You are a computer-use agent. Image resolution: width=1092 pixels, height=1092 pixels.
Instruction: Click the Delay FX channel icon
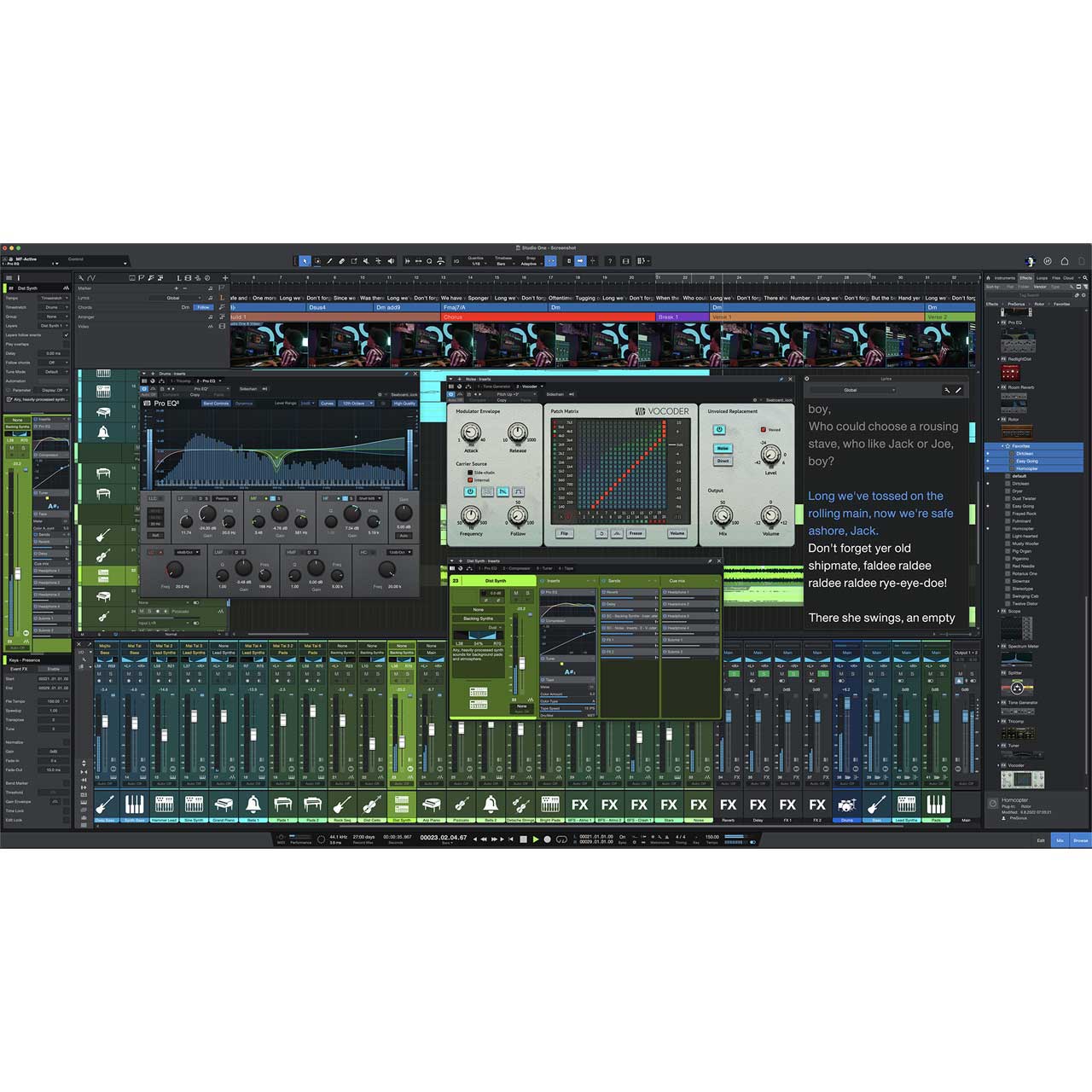(758, 804)
